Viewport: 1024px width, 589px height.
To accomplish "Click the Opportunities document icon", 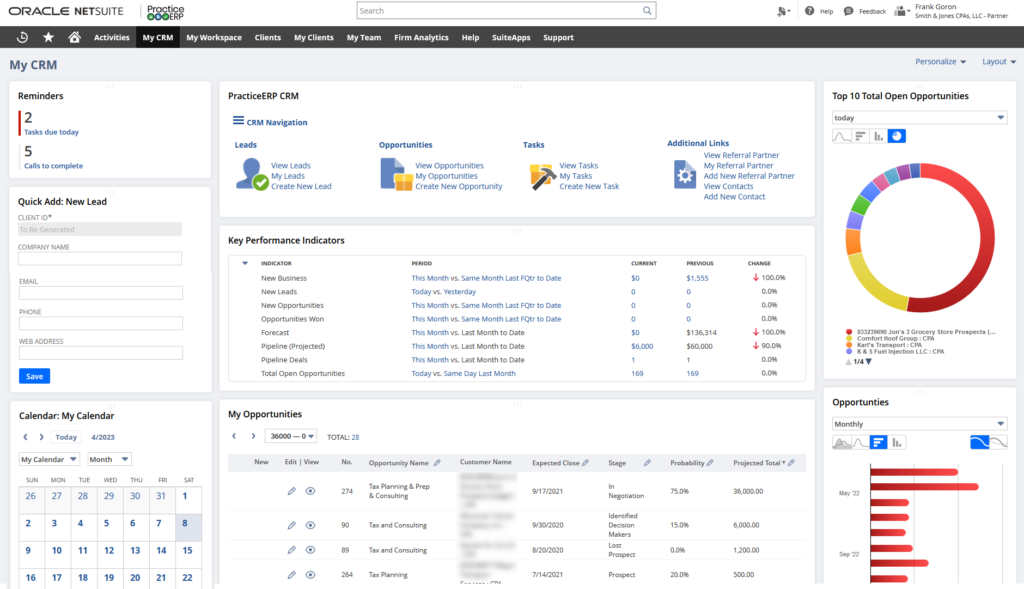I will coord(396,174).
